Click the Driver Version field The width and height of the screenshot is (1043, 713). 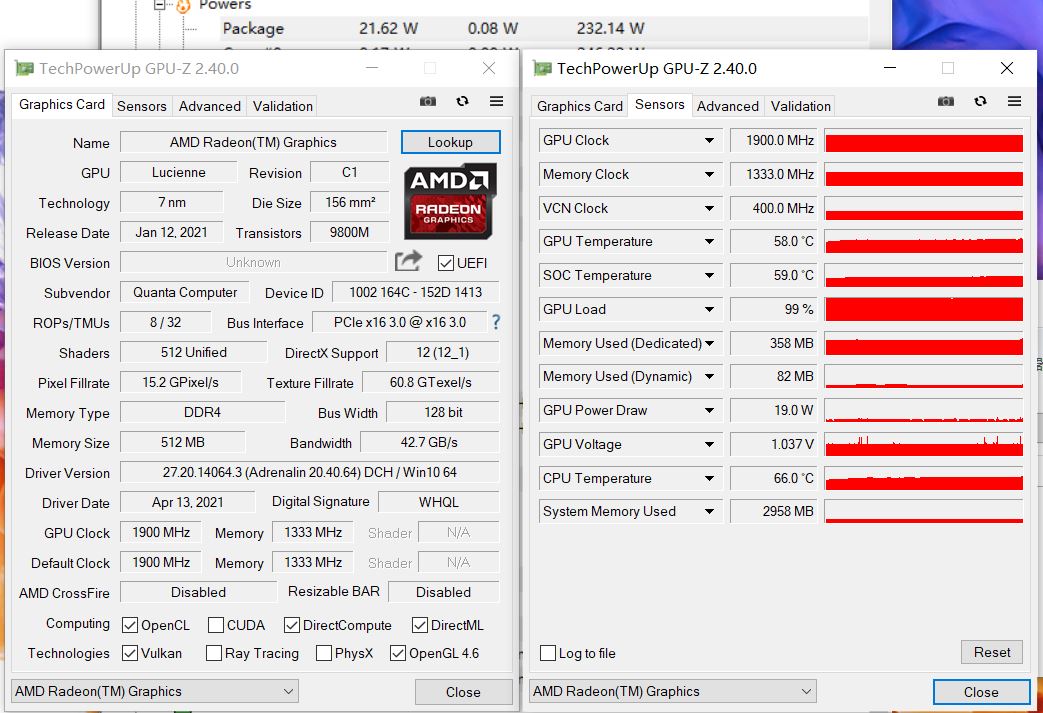click(x=310, y=472)
